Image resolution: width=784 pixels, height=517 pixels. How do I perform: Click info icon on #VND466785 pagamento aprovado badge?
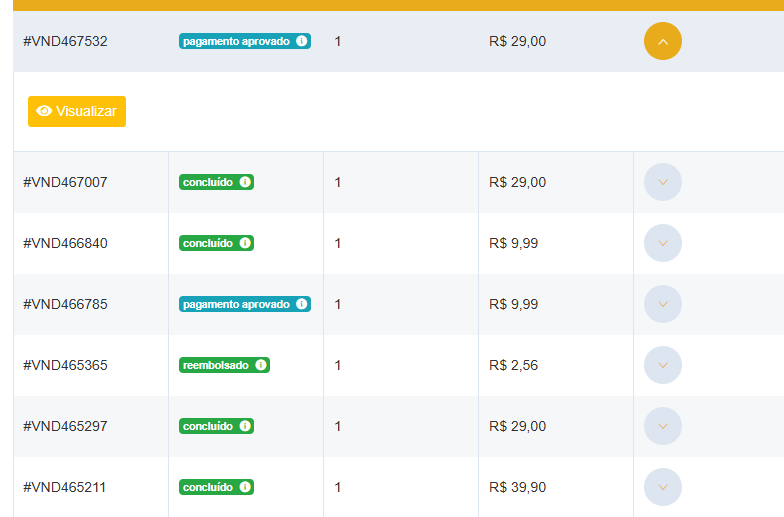(302, 304)
